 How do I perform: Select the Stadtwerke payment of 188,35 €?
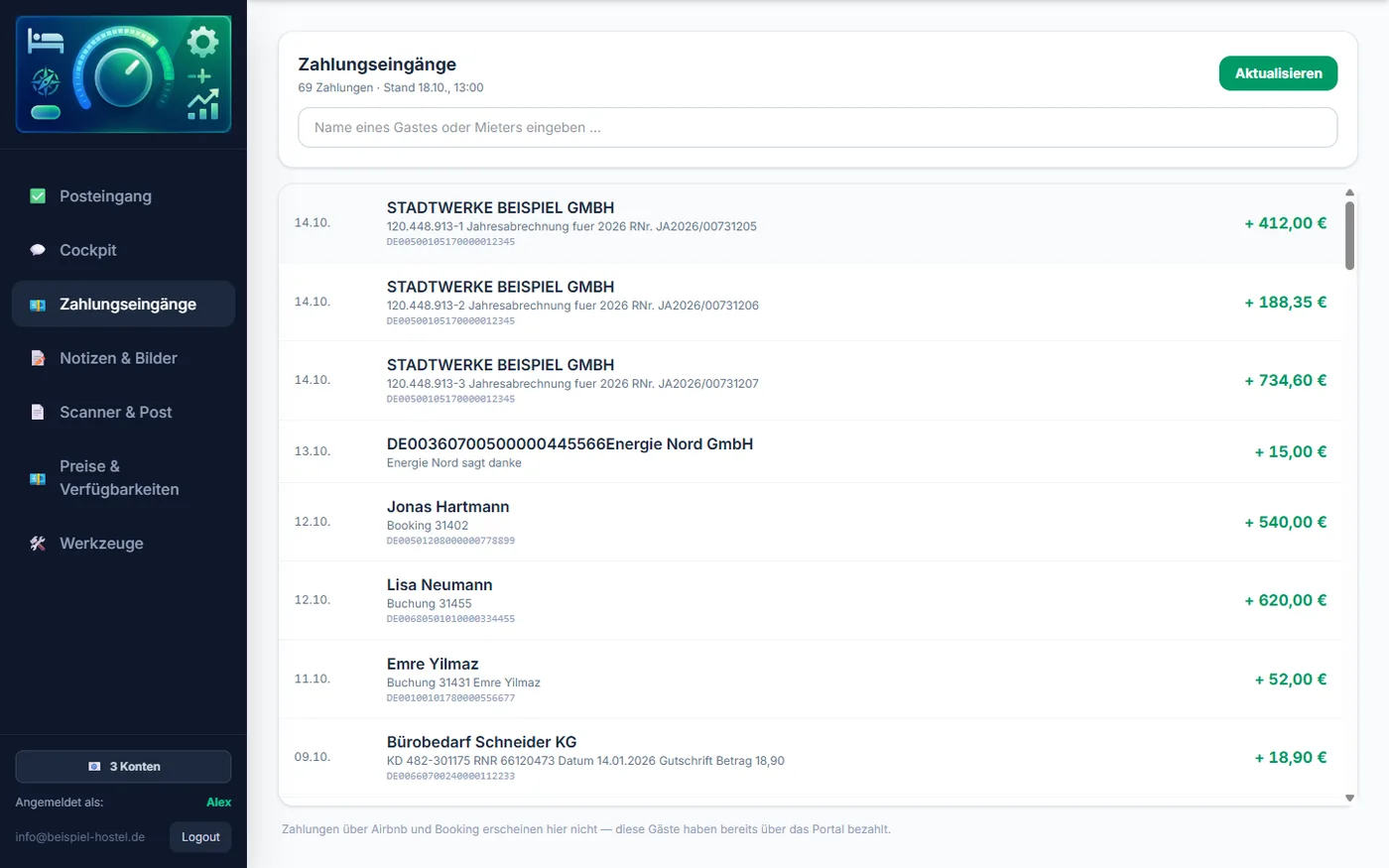coord(811,303)
